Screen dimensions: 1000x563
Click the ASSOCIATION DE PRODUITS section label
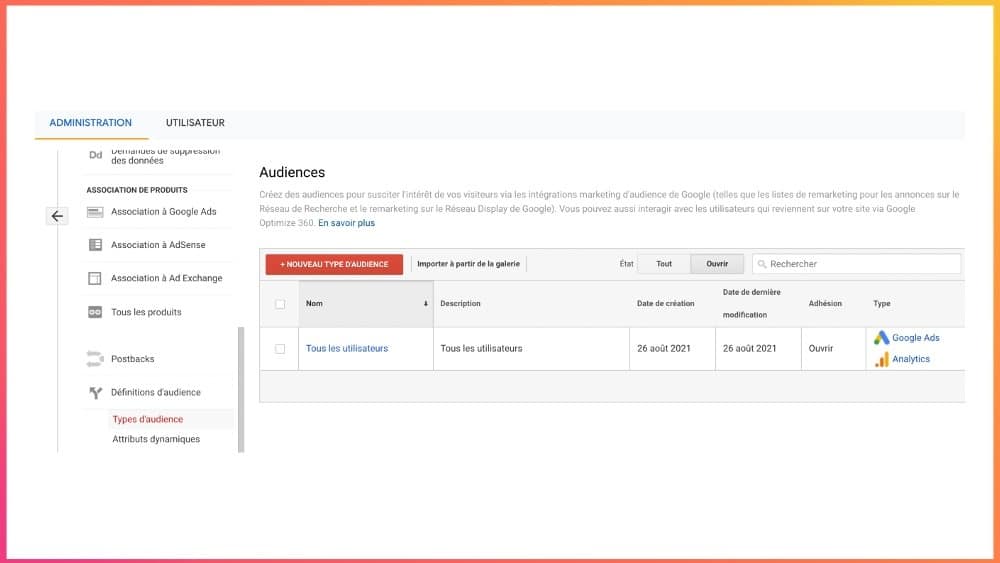[x=137, y=190]
